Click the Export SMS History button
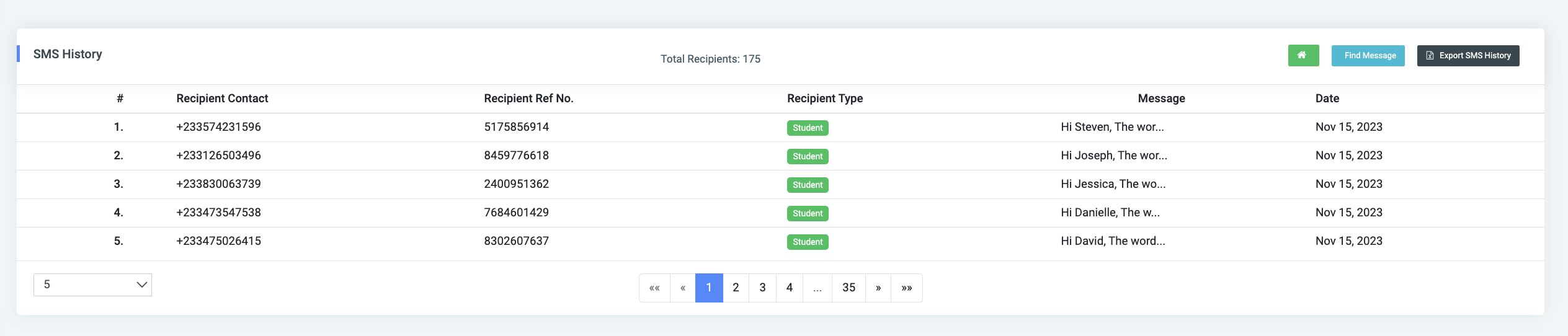Screen dimensions: 1568x336 click(x=1468, y=55)
